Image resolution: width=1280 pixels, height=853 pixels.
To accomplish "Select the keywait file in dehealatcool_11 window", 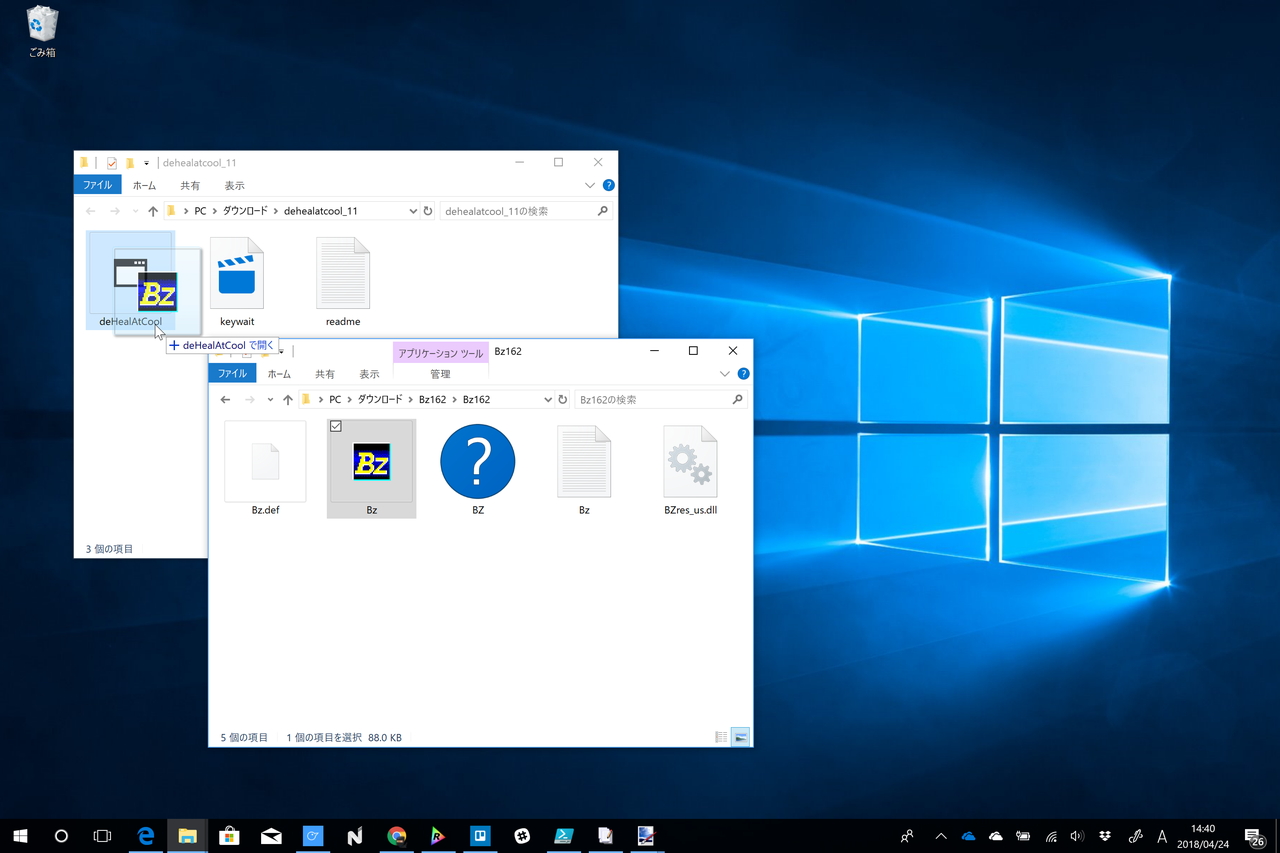I will (x=237, y=281).
